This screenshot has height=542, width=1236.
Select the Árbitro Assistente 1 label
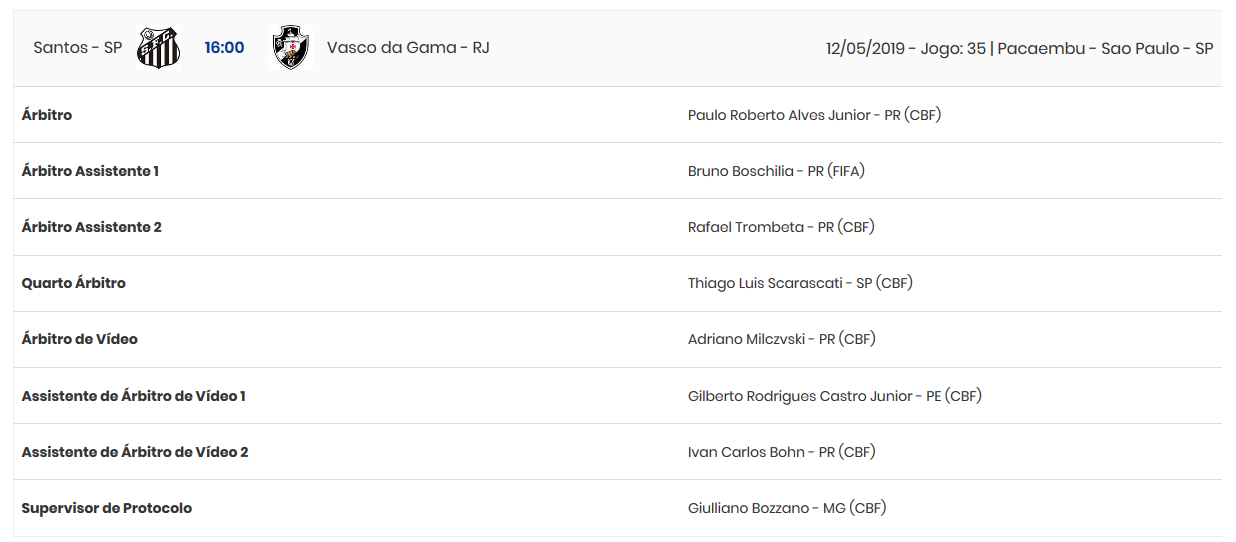coord(90,171)
